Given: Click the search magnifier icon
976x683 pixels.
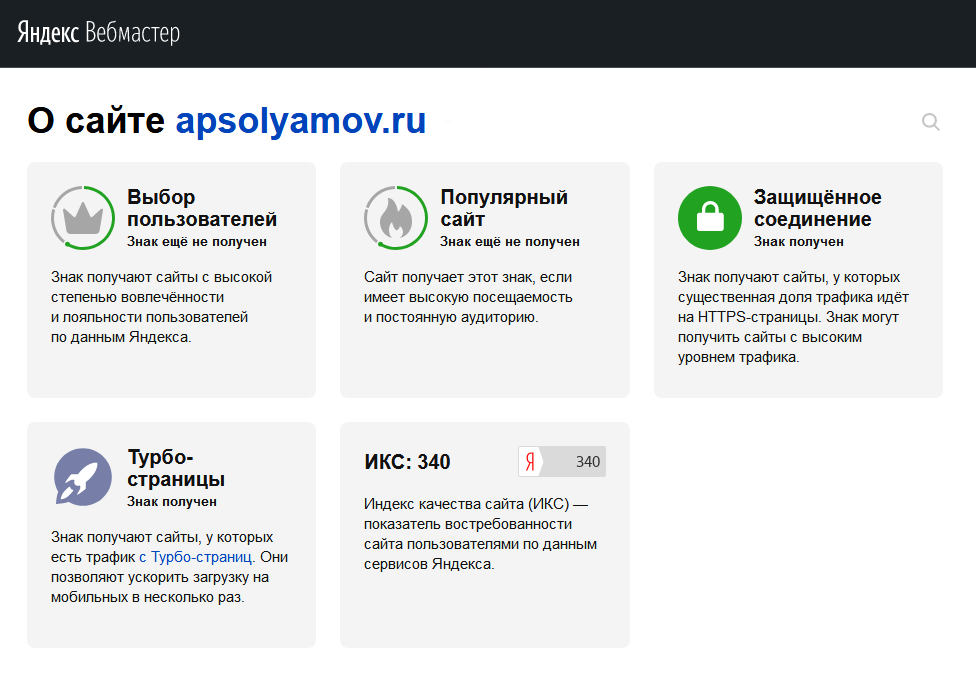Looking at the screenshot, I should 931,121.
